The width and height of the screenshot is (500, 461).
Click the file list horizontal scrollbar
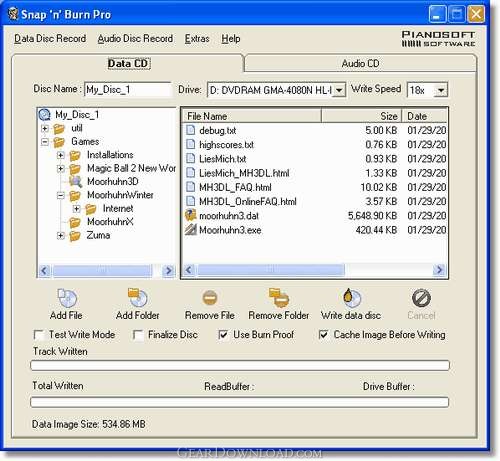(x=314, y=270)
